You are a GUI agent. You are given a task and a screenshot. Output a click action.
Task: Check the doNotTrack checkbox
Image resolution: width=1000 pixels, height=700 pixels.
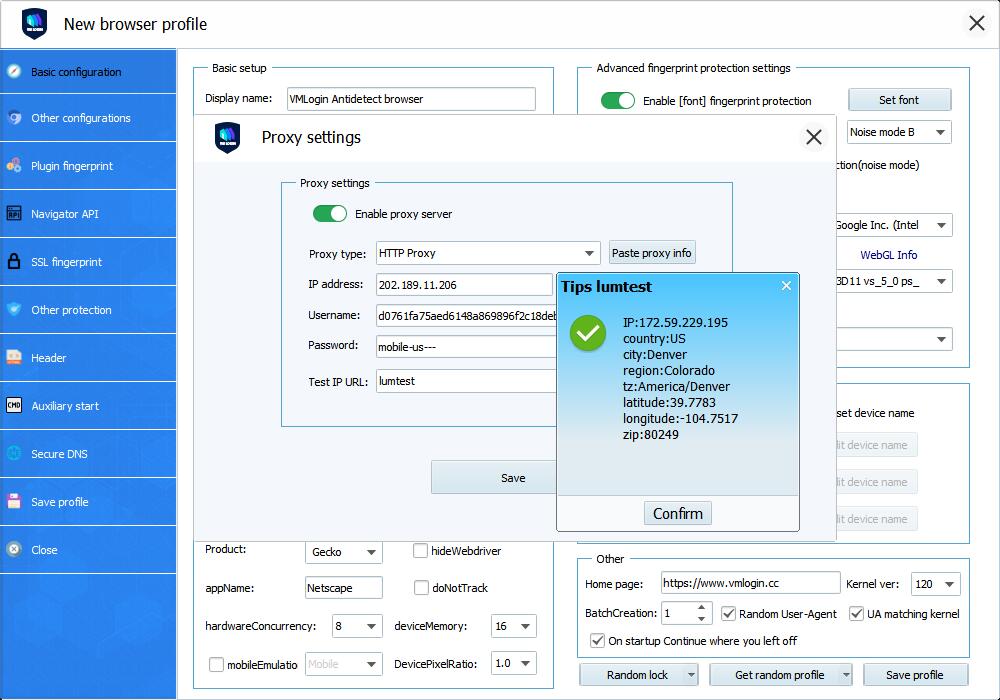point(421,588)
